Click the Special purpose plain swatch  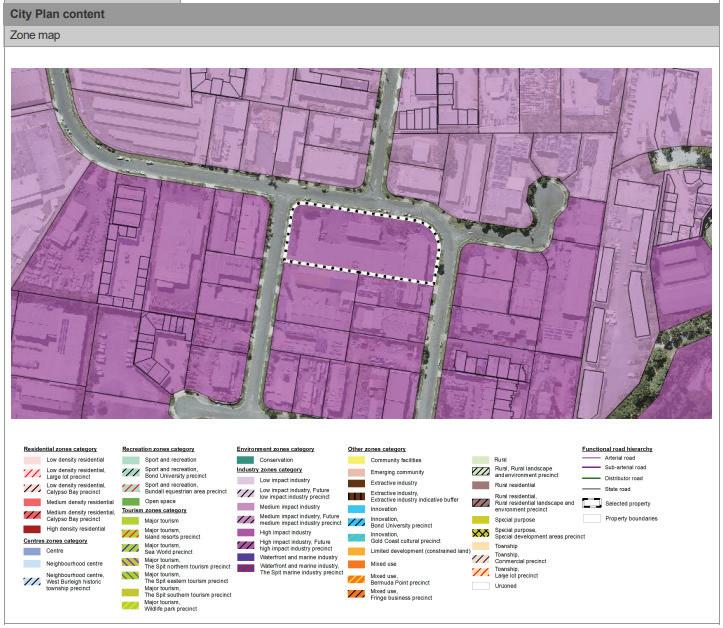480,520
